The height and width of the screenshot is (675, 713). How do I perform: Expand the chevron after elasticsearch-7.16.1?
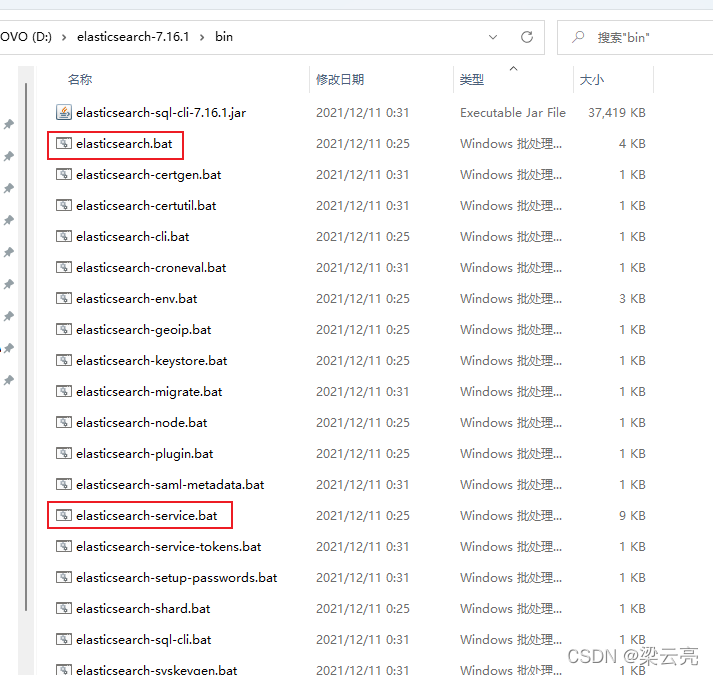[202, 37]
